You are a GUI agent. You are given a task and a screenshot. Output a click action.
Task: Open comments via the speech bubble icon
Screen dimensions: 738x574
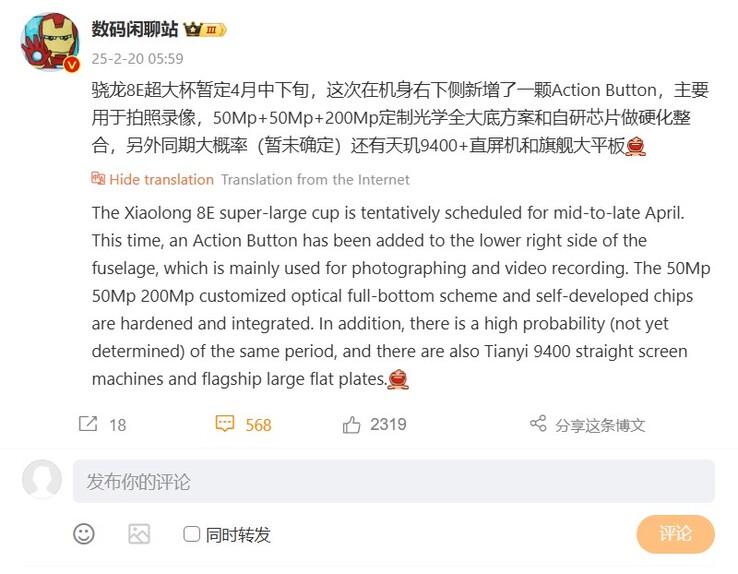click(x=225, y=423)
